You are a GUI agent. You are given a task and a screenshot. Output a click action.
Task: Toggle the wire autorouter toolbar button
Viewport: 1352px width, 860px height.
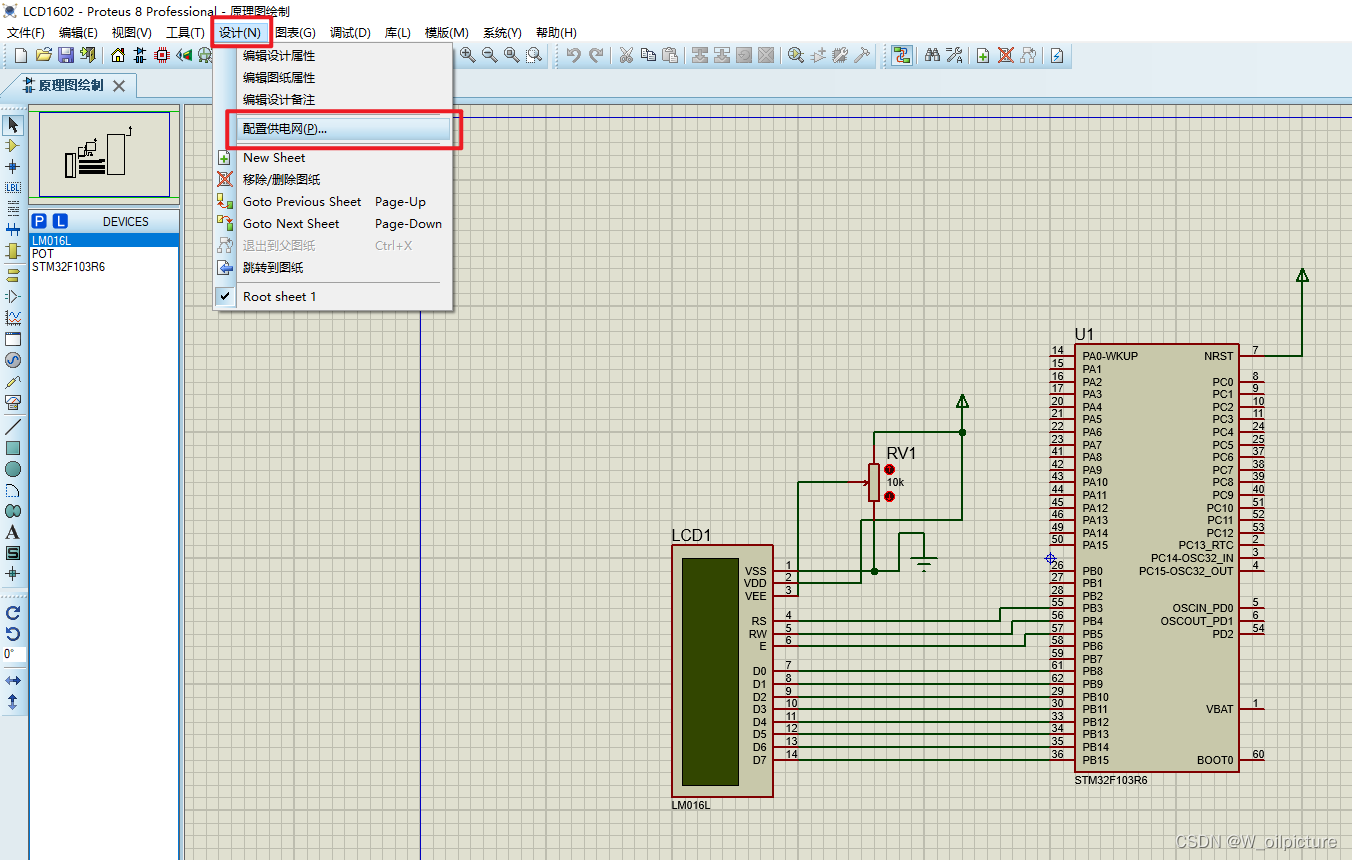pos(902,55)
